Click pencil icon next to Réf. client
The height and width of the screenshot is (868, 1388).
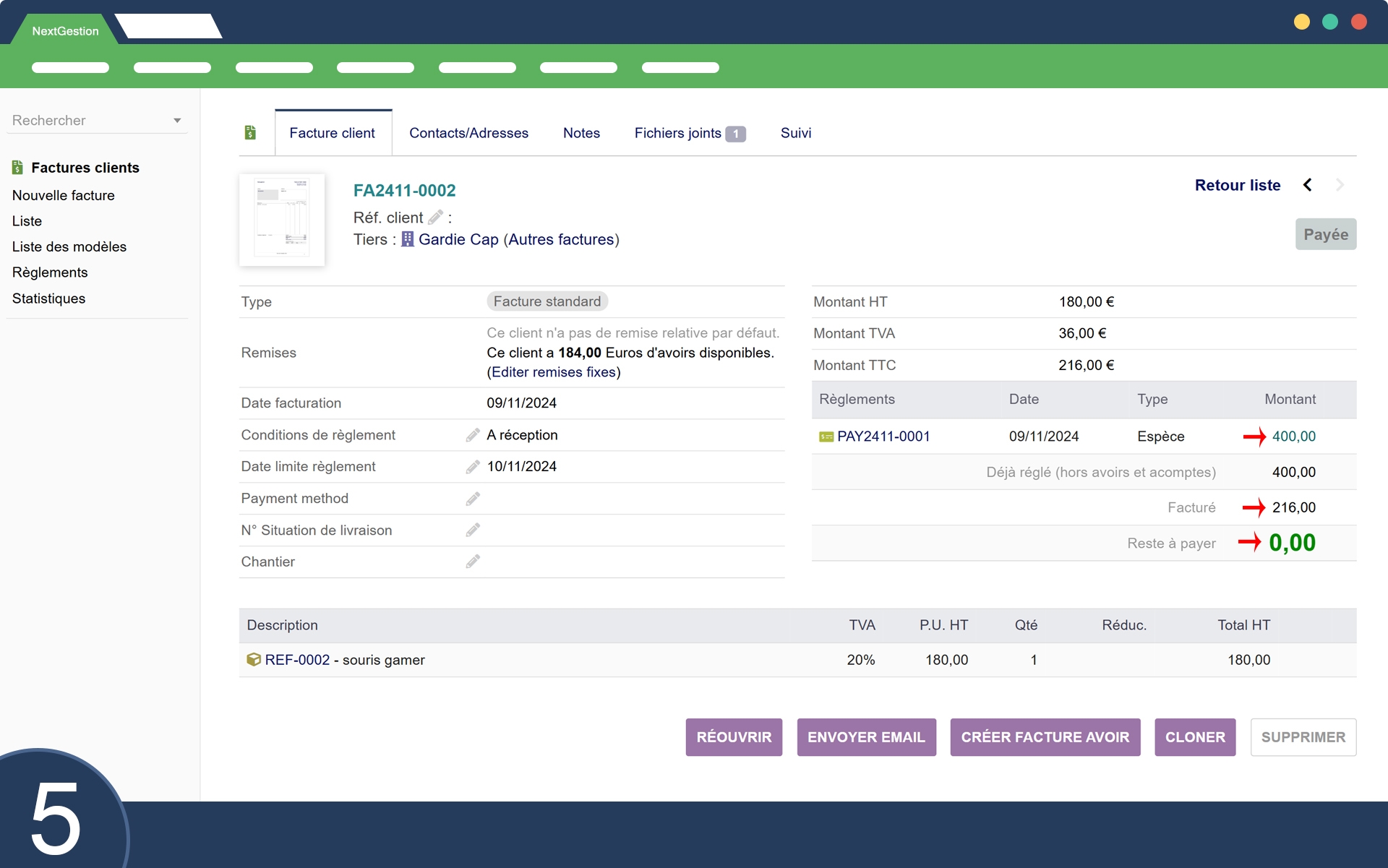point(435,217)
